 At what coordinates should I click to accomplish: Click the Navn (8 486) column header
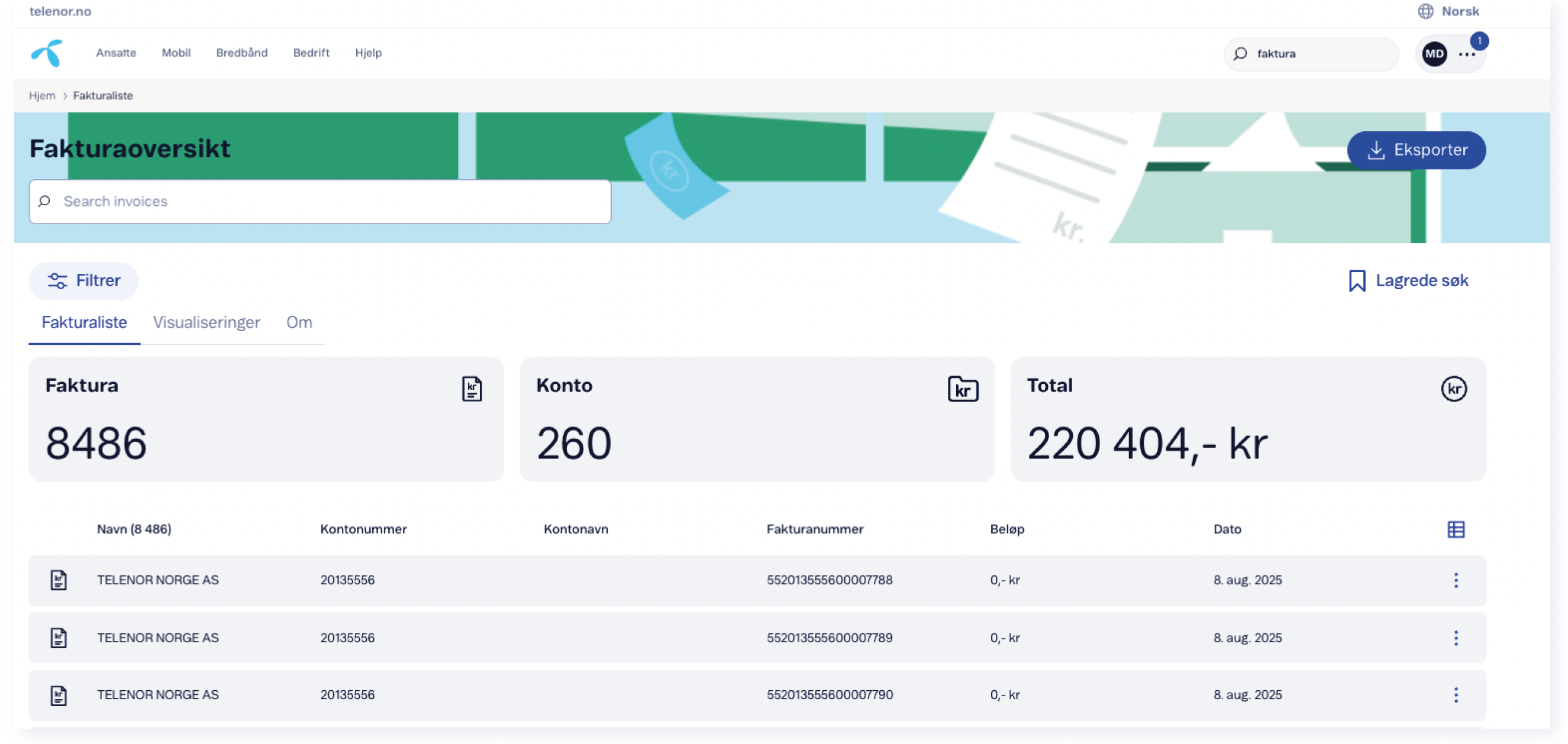[134, 529]
